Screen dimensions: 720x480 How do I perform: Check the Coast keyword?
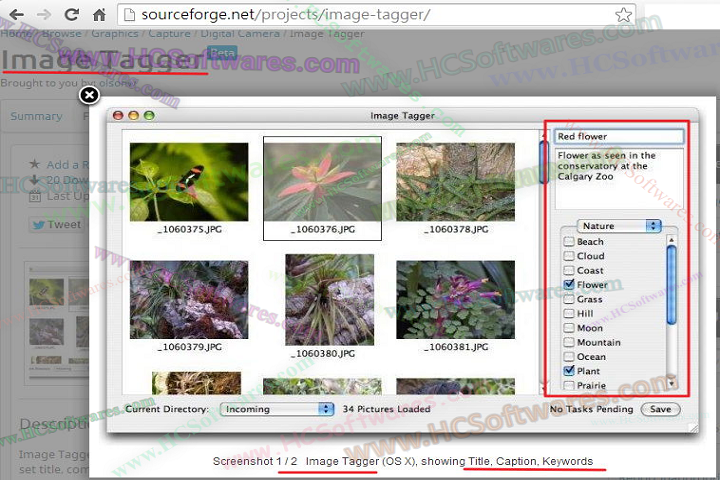pyautogui.click(x=569, y=271)
